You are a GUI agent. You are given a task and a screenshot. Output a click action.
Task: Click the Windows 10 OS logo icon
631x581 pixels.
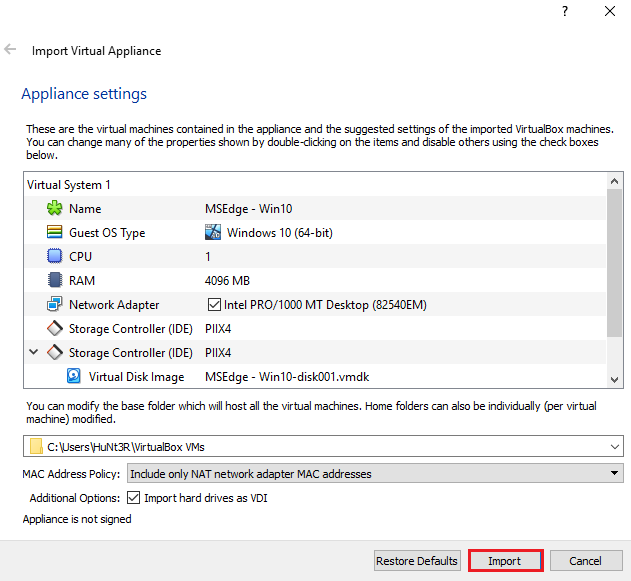click(x=212, y=232)
